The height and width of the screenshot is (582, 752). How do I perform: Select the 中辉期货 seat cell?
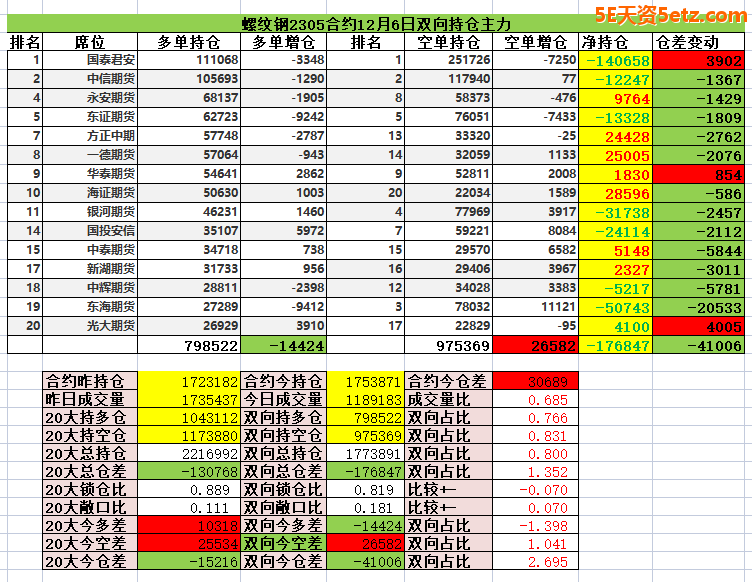pos(90,288)
